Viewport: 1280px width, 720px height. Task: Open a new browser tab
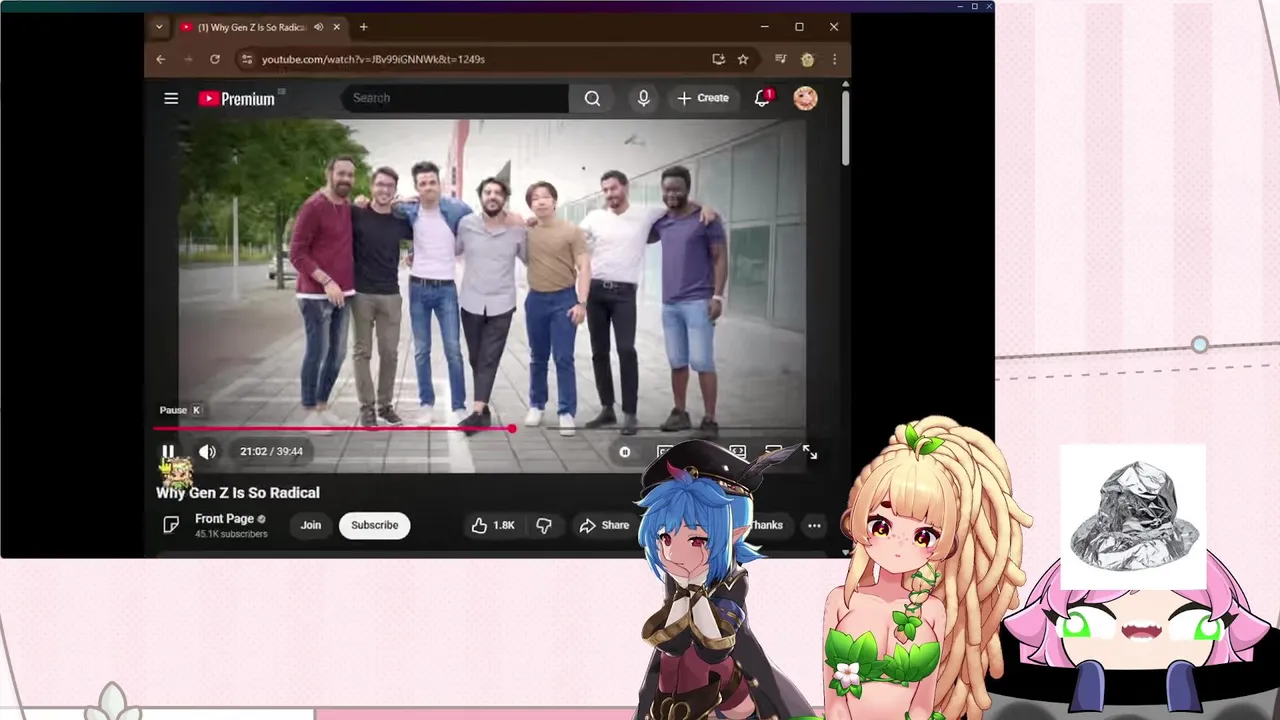click(363, 27)
